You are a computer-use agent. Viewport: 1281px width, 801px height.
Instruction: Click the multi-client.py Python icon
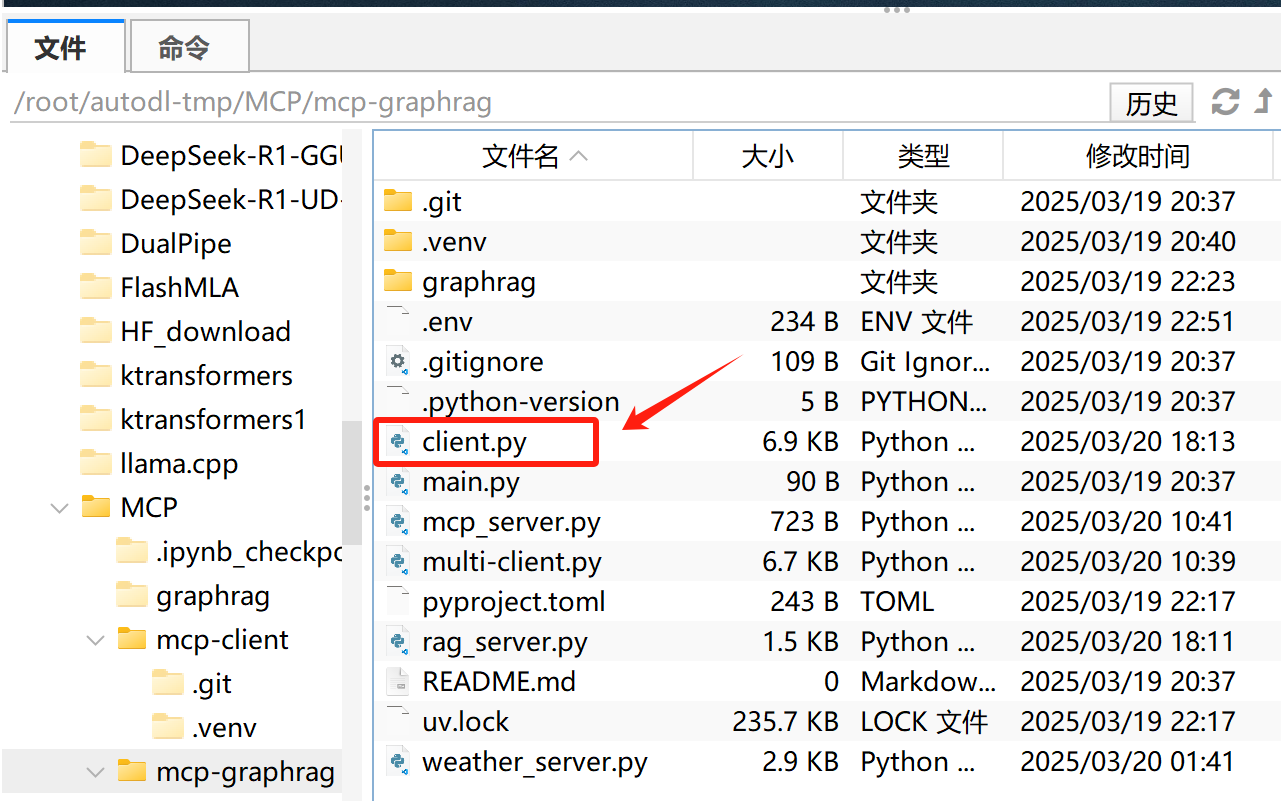coord(398,561)
